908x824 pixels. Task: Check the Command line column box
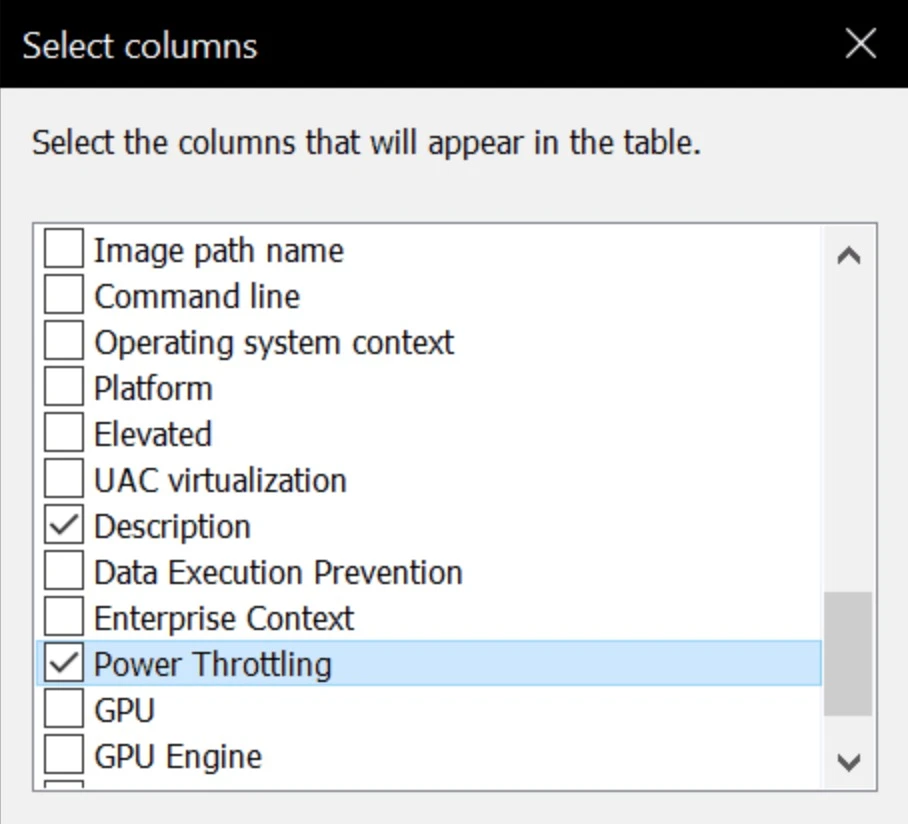pyautogui.click(x=63, y=296)
